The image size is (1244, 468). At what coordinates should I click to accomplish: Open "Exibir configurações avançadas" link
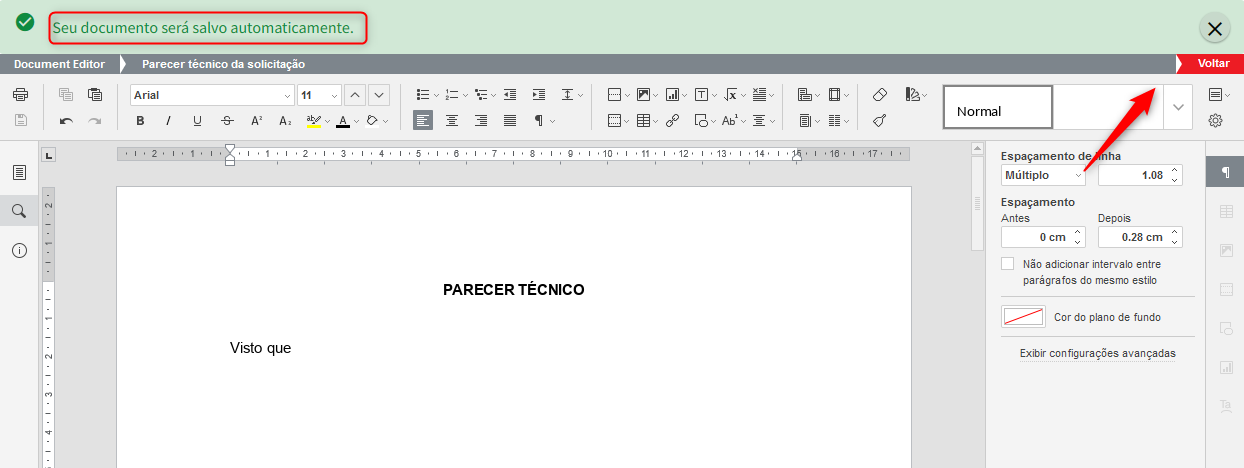point(1097,353)
